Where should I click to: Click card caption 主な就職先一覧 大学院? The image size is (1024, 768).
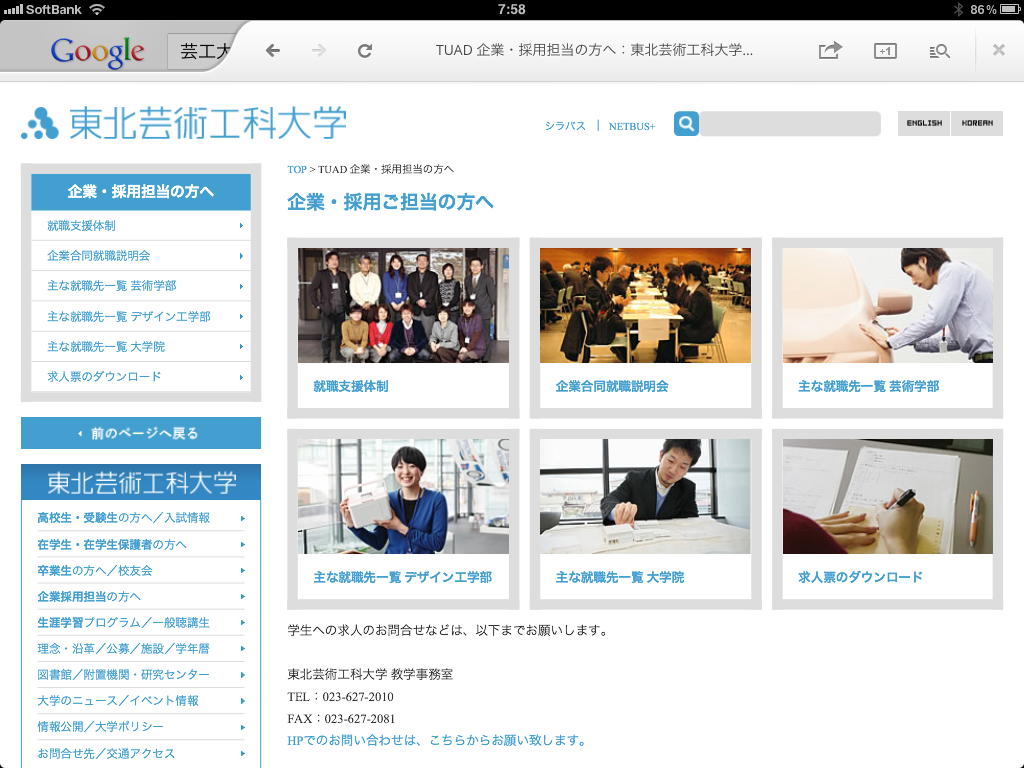click(620, 577)
